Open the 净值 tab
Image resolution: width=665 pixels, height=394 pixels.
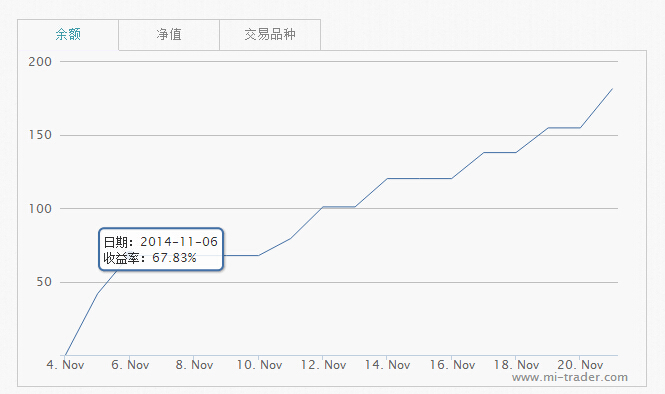click(x=169, y=35)
